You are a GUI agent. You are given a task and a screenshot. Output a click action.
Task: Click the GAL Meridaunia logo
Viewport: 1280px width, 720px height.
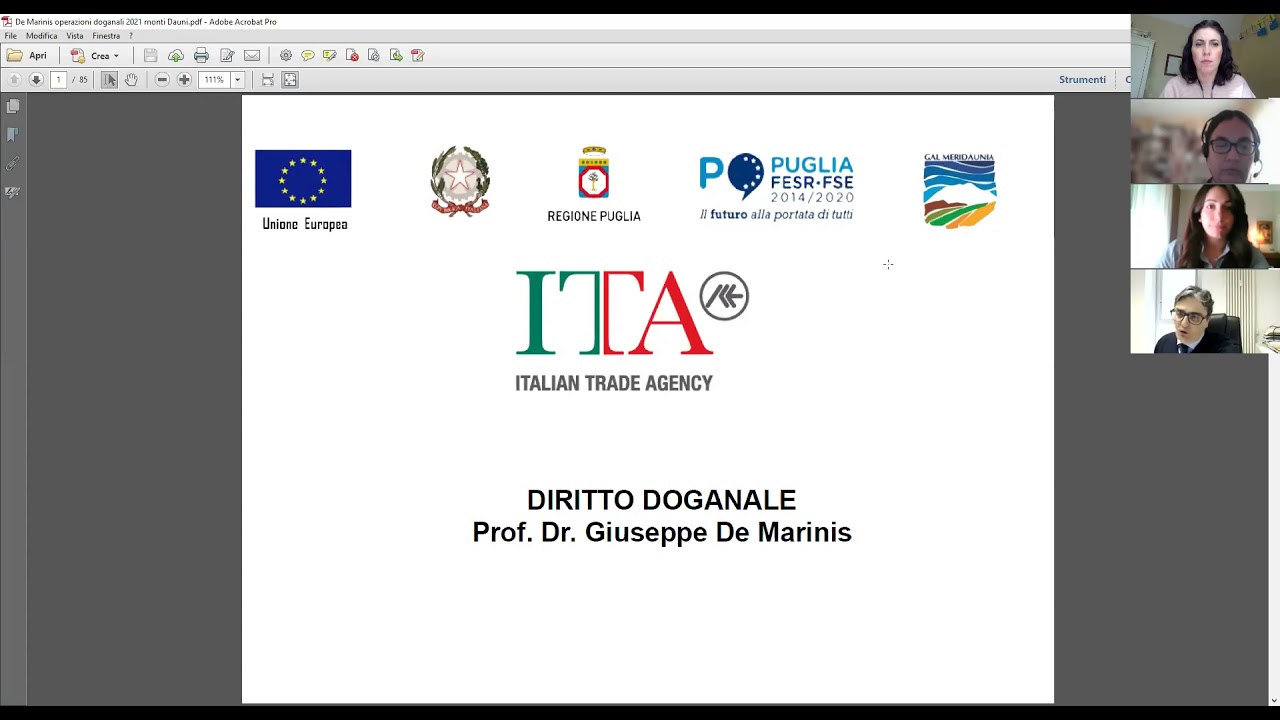959,190
